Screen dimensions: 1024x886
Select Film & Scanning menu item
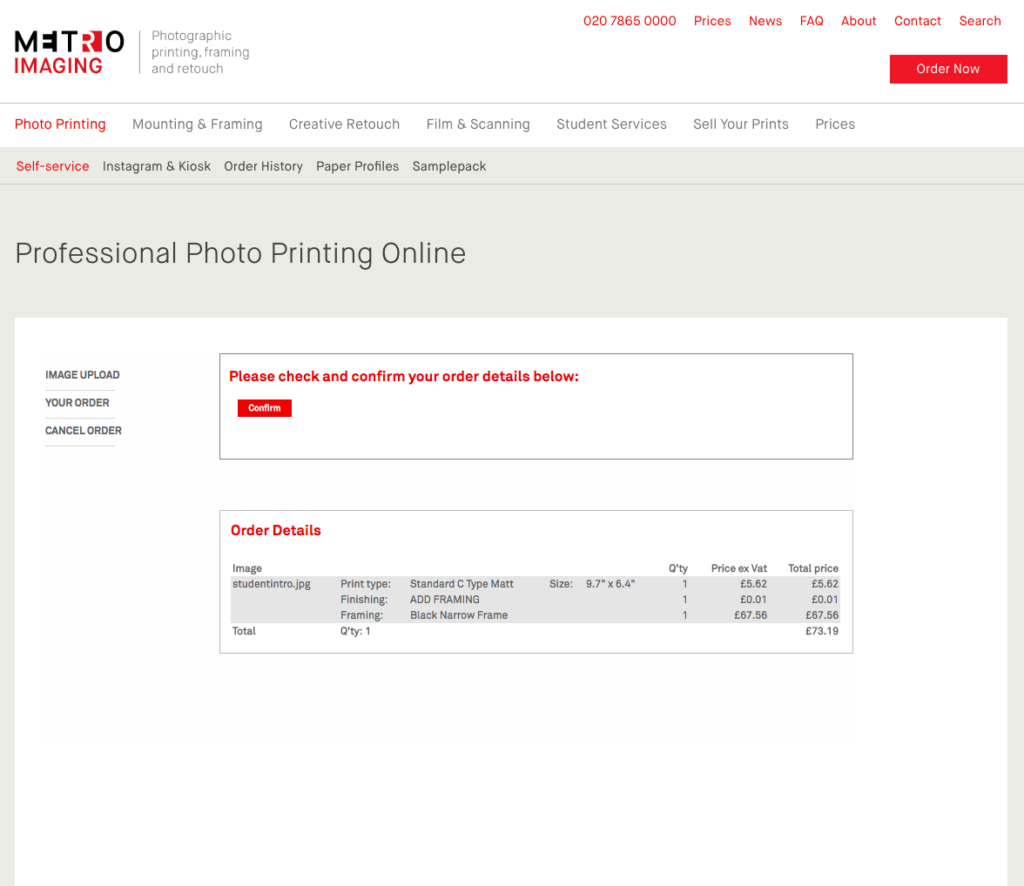(478, 124)
